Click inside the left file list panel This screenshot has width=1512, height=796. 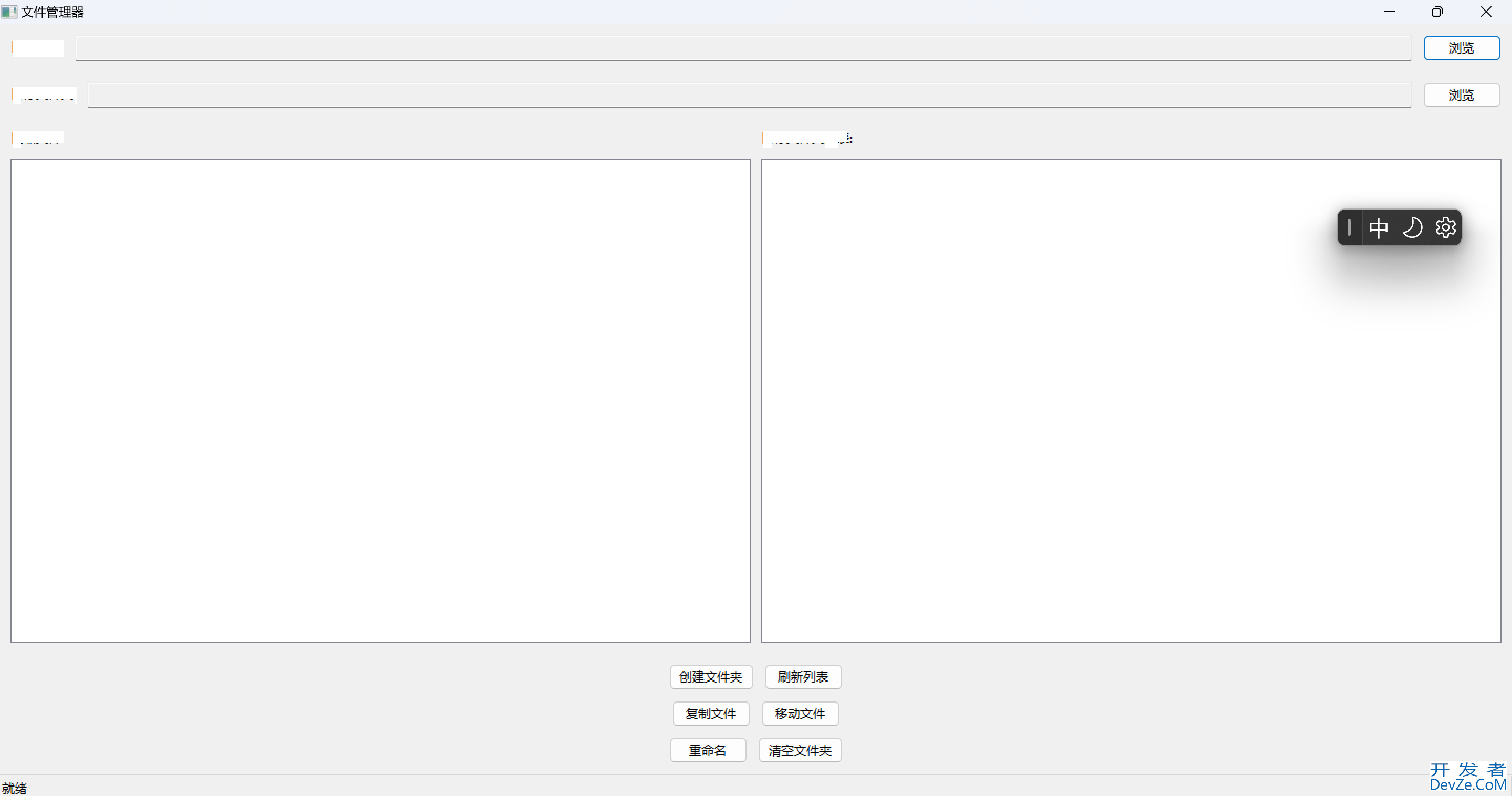pos(380,400)
